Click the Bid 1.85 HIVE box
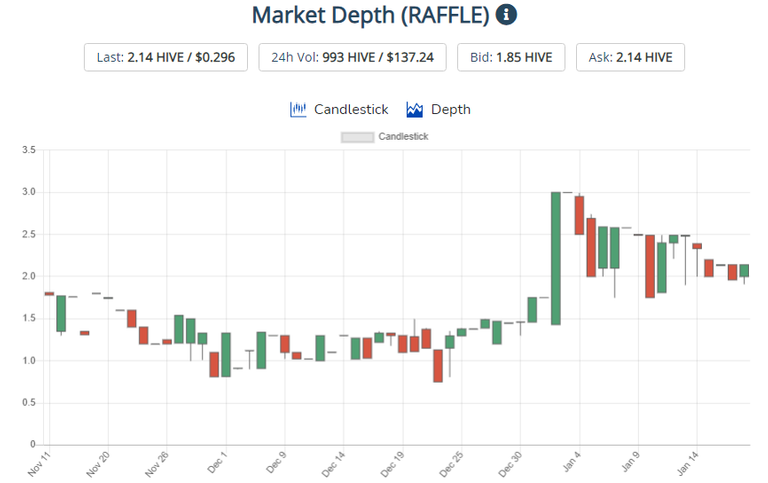This screenshot has height=483, width=768. (x=511, y=57)
